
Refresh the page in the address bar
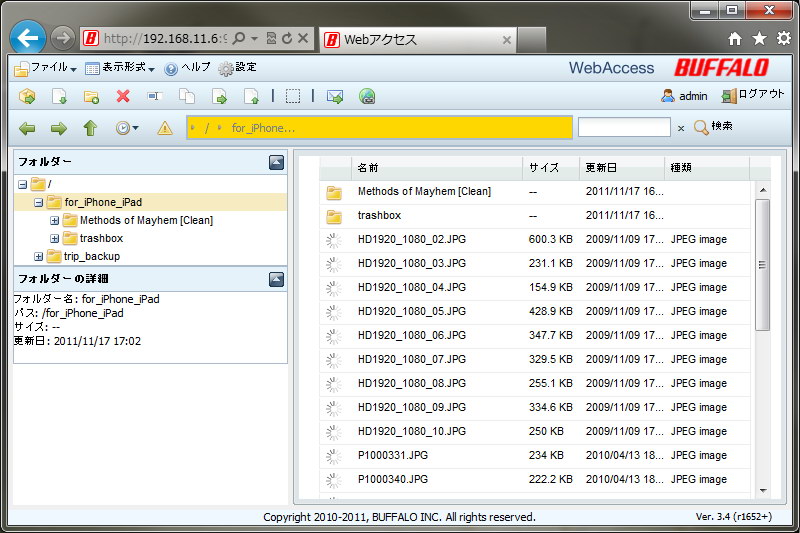coord(287,38)
